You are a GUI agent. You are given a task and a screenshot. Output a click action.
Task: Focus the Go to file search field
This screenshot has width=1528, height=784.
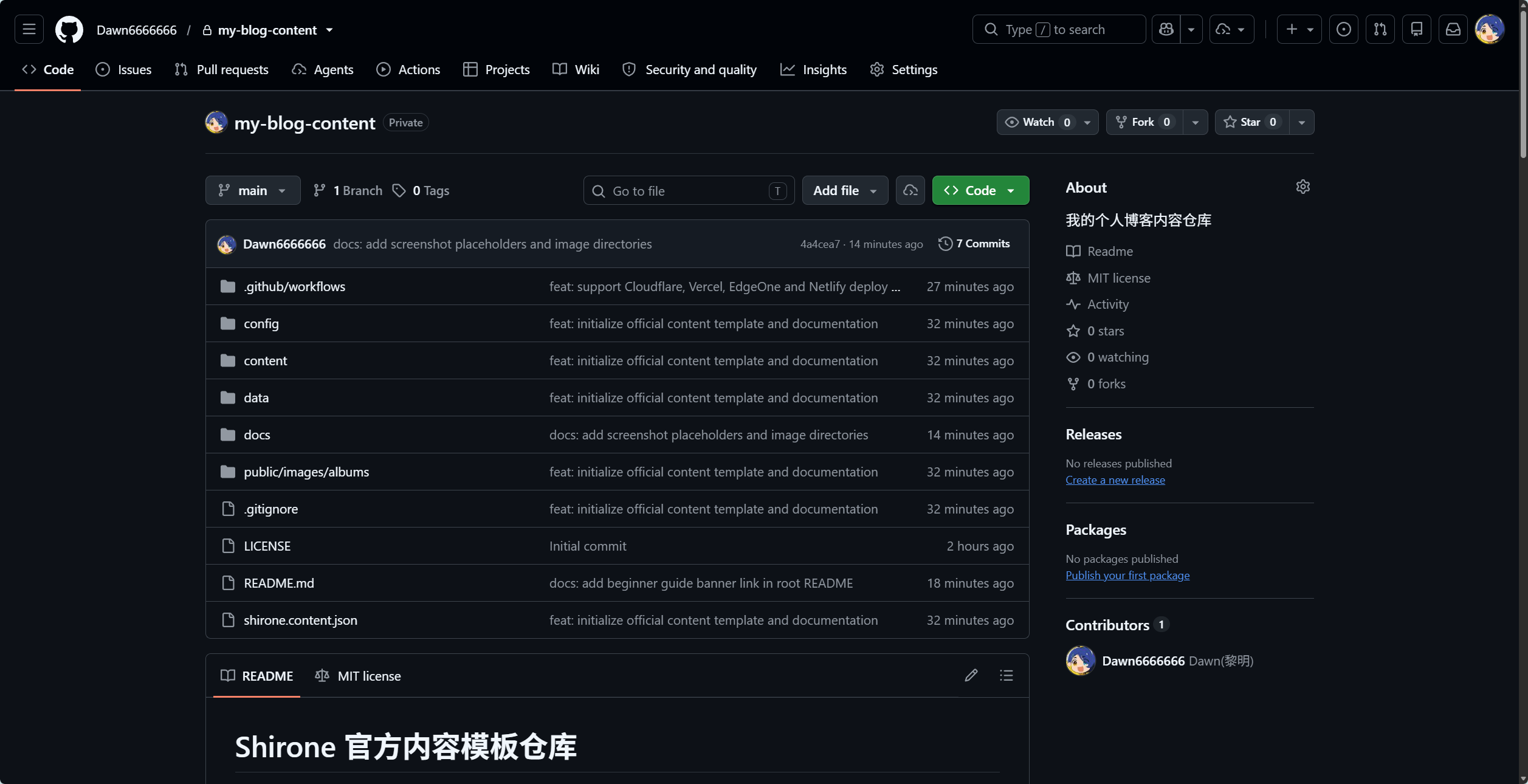689,190
